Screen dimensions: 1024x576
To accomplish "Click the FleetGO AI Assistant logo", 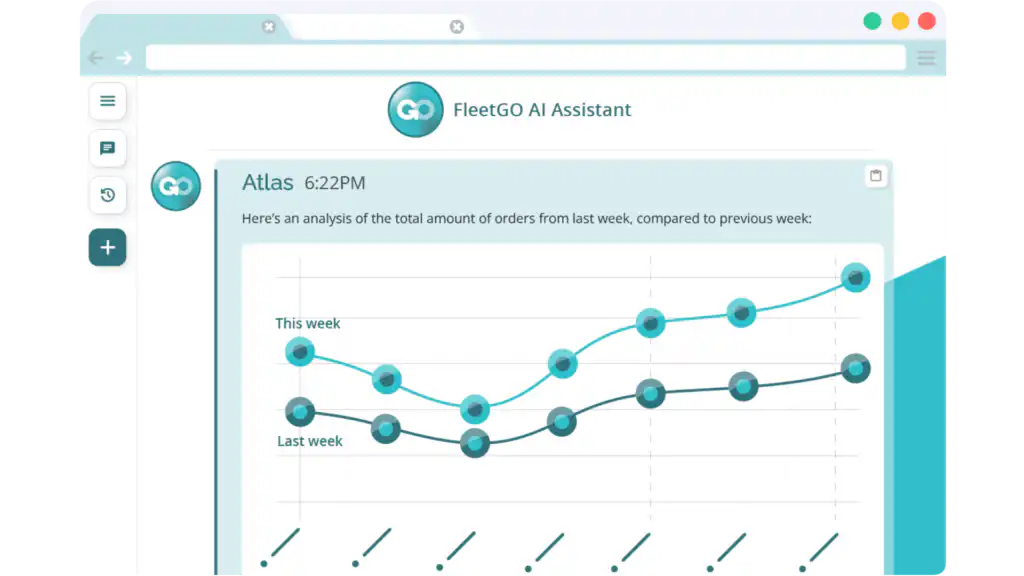I will coord(415,109).
